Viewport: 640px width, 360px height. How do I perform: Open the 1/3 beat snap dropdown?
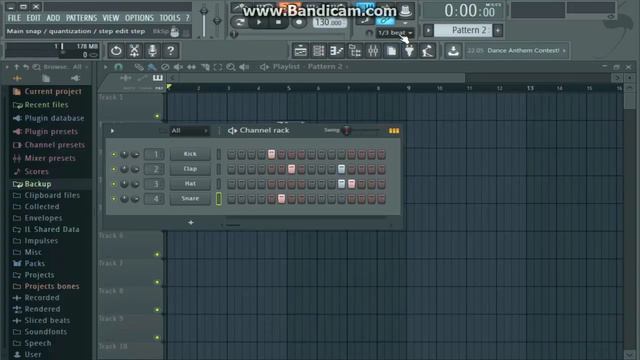pyautogui.click(x=395, y=33)
